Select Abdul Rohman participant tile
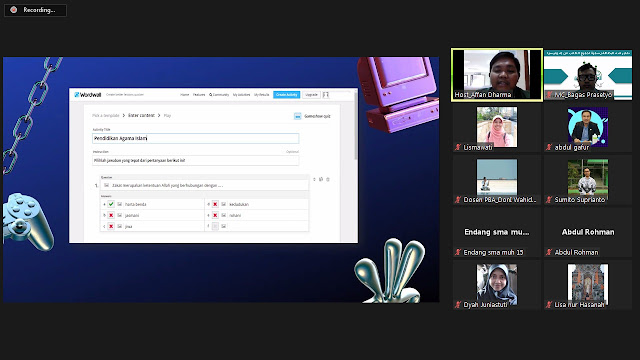Image resolution: width=640 pixels, height=360 pixels. pyautogui.click(x=588, y=233)
